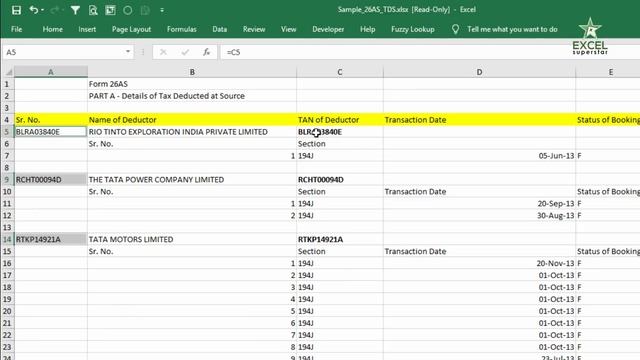The image size is (640, 360).
Task: Open Customize Quick Access Toolbar dropdown
Action: click(x=162, y=10)
